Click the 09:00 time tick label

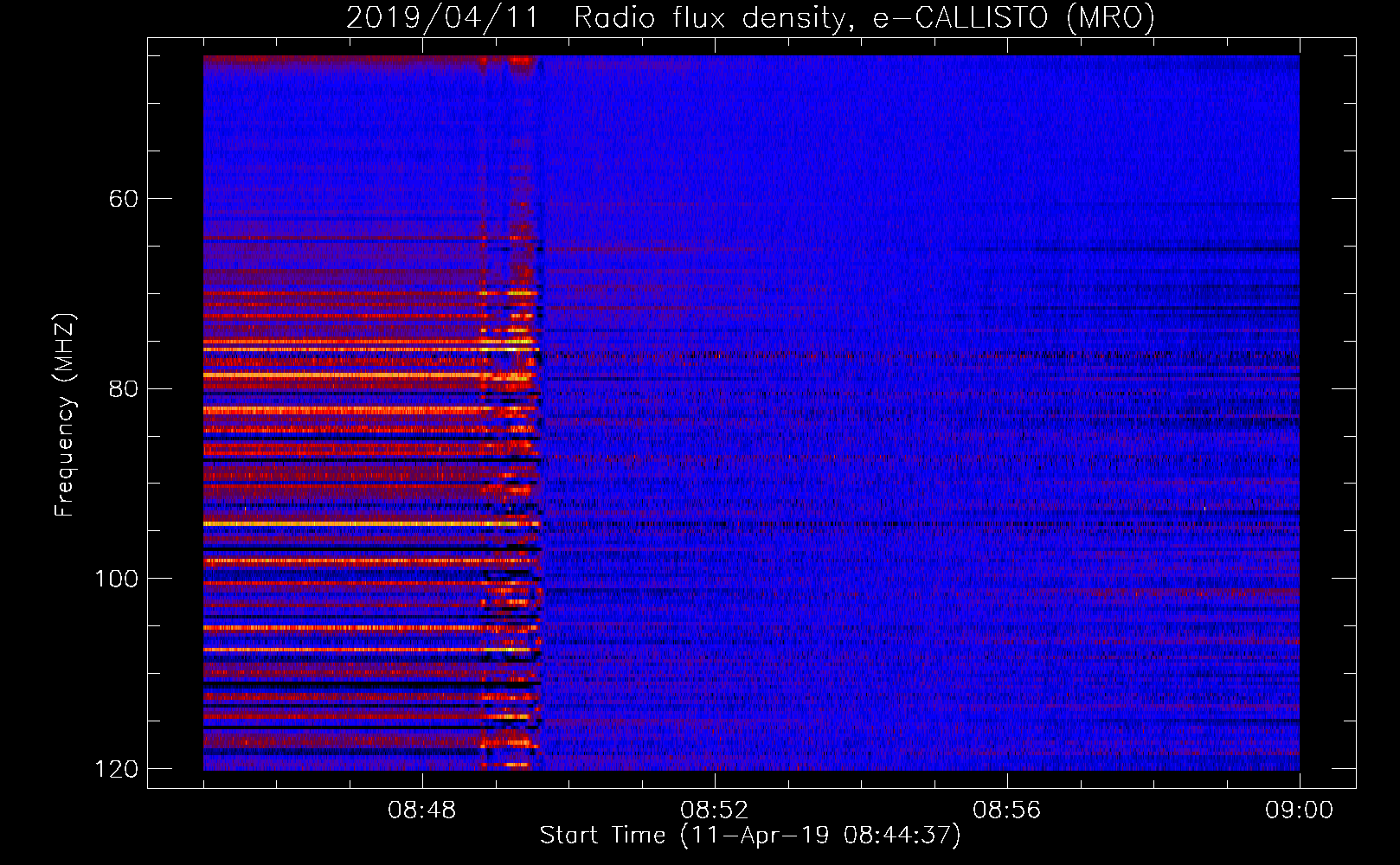[1300, 811]
